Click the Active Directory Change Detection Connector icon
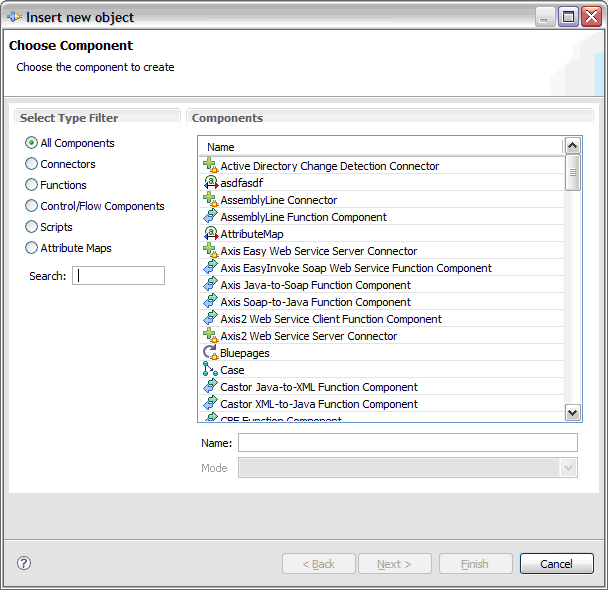Viewport: 608px width, 590px height. pyautogui.click(x=211, y=166)
